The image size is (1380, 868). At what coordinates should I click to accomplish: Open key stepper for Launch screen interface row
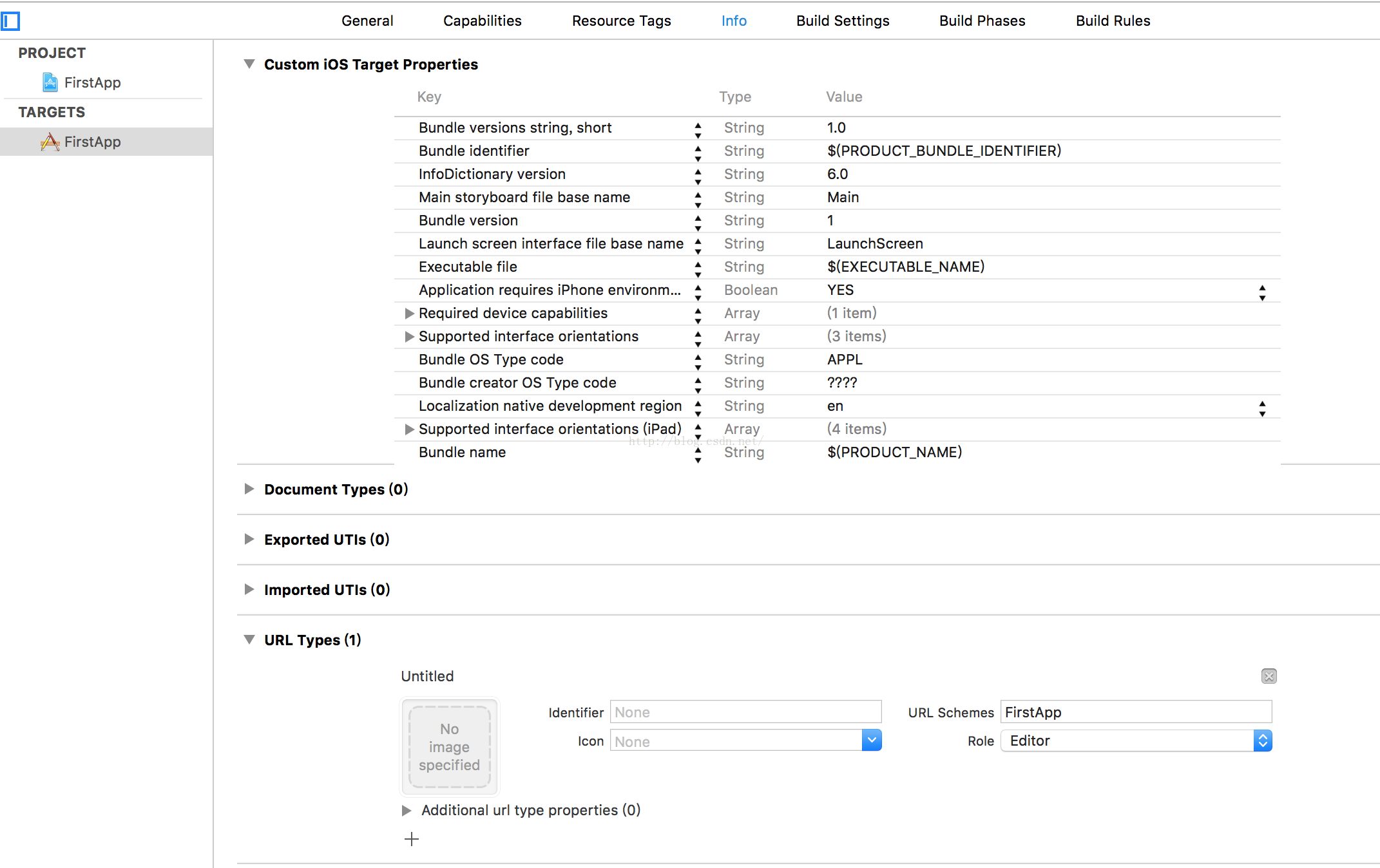point(698,247)
